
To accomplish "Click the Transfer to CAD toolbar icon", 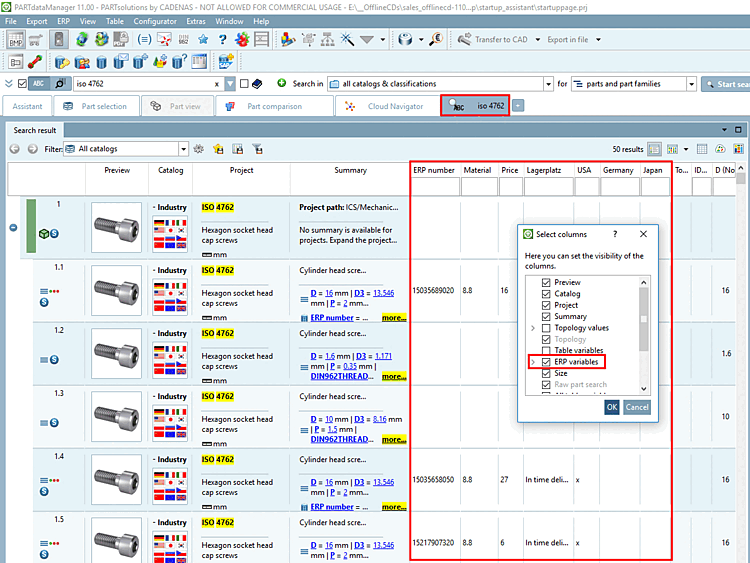I will [464, 40].
